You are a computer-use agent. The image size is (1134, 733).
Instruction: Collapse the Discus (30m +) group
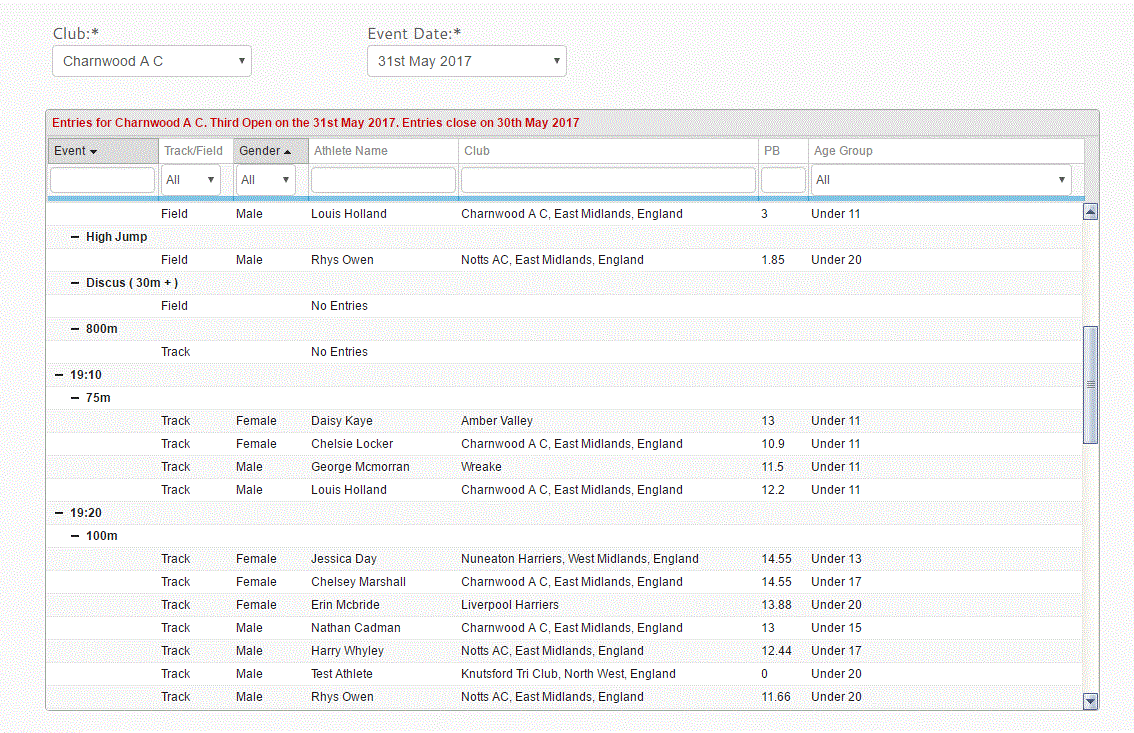point(75,283)
